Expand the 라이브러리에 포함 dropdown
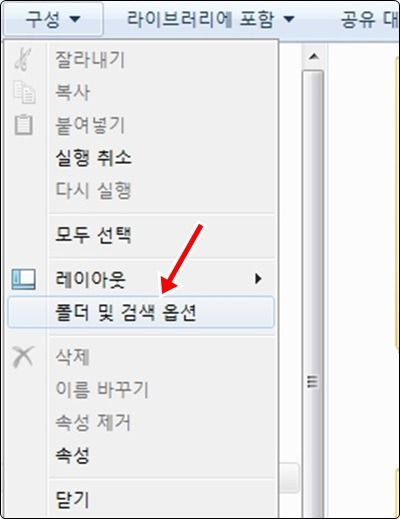Viewport: 400px width, 519px height. [x=210, y=19]
